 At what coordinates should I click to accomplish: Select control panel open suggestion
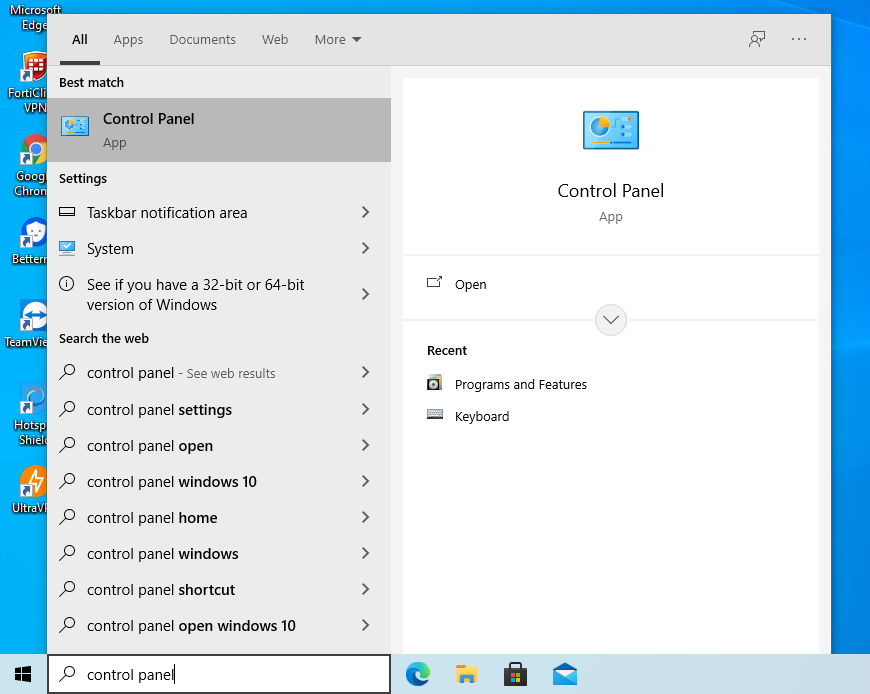tap(219, 445)
